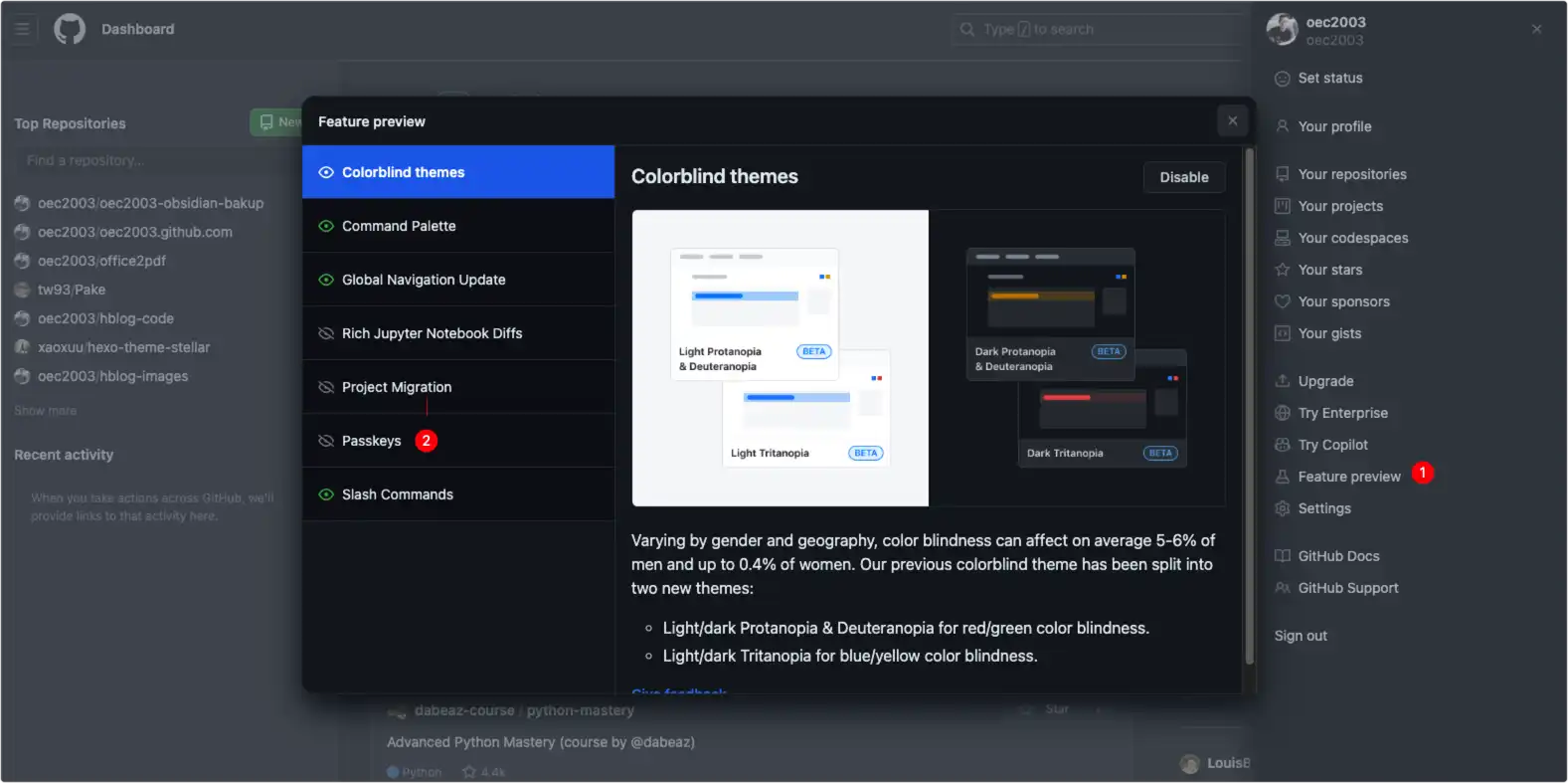Click the Feature preview dialog scrollbar

point(1250,406)
